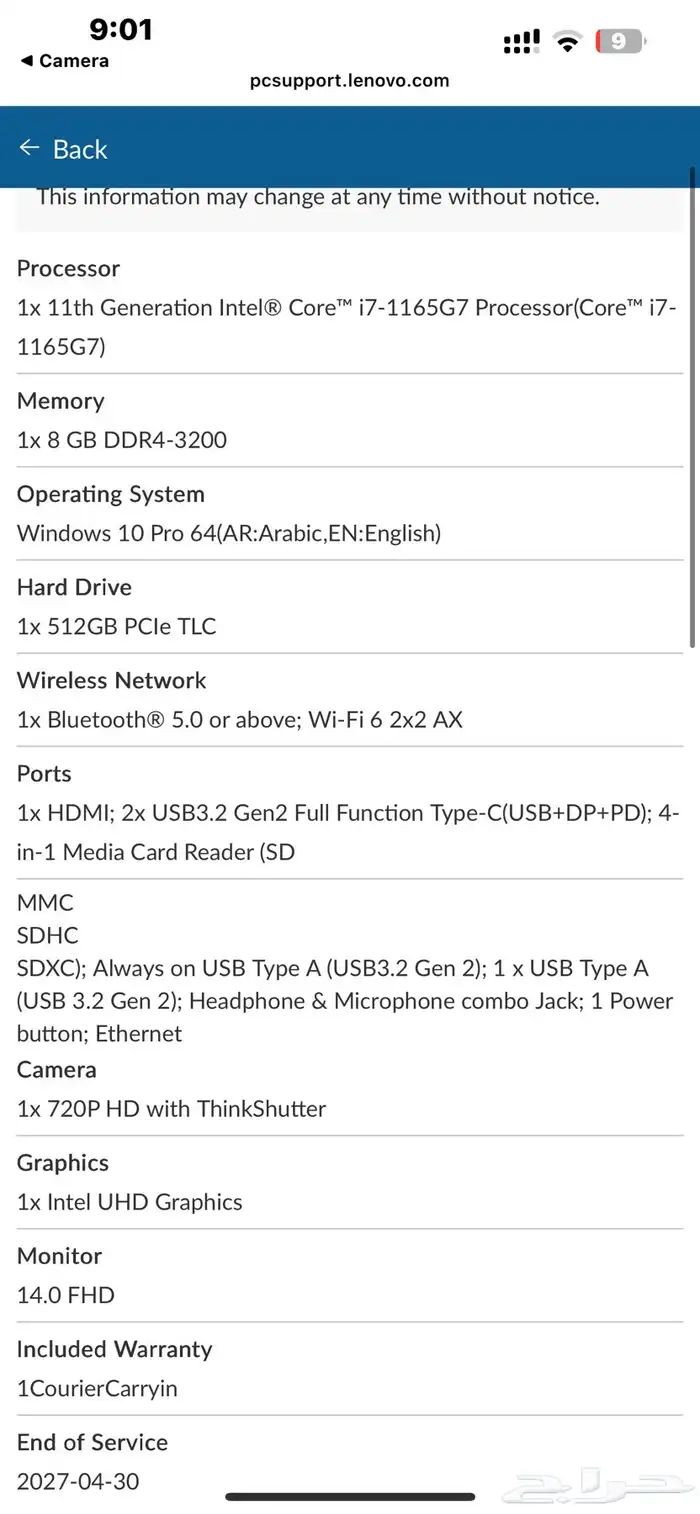Image resolution: width=700 pixels, height=1514 pixels.
Task: Click the "Back" label in the header
Action: [80, 150]
